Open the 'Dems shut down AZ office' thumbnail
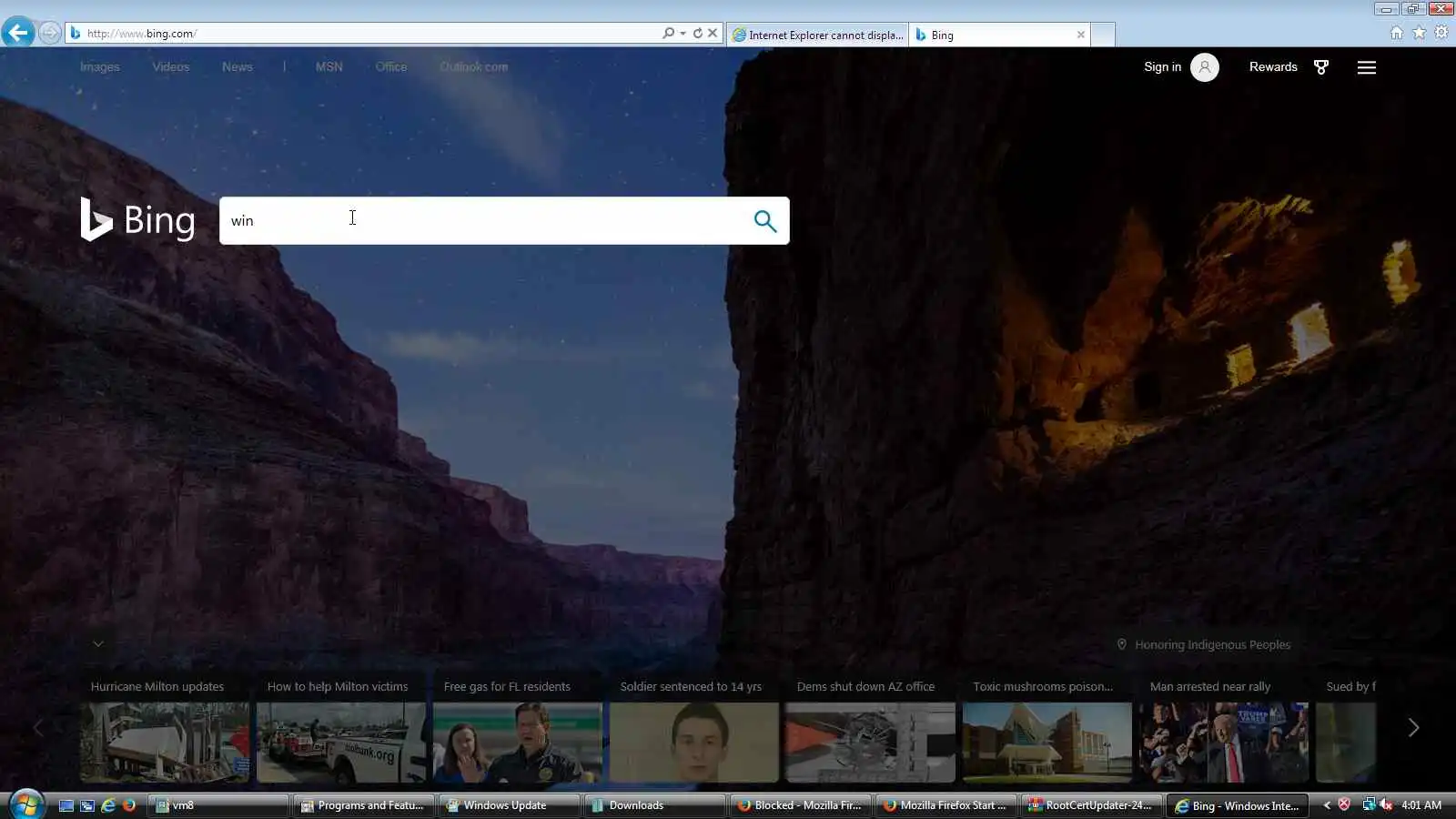The width and height of the screenshot is (1456, 819). (x=871, y=742)
